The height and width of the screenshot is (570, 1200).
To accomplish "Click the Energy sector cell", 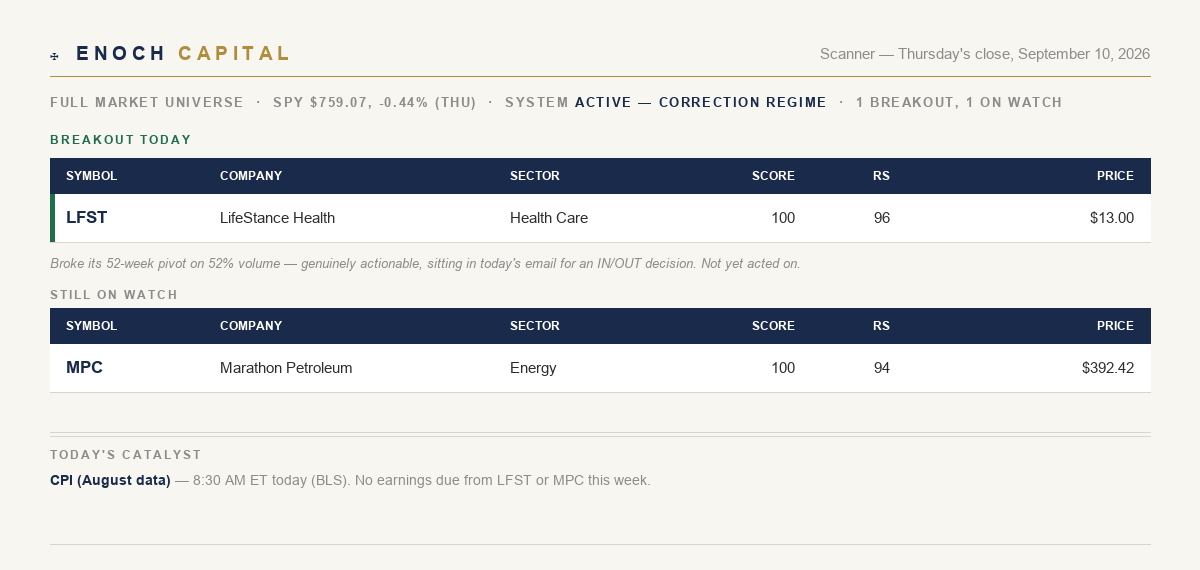I will 533,368.
